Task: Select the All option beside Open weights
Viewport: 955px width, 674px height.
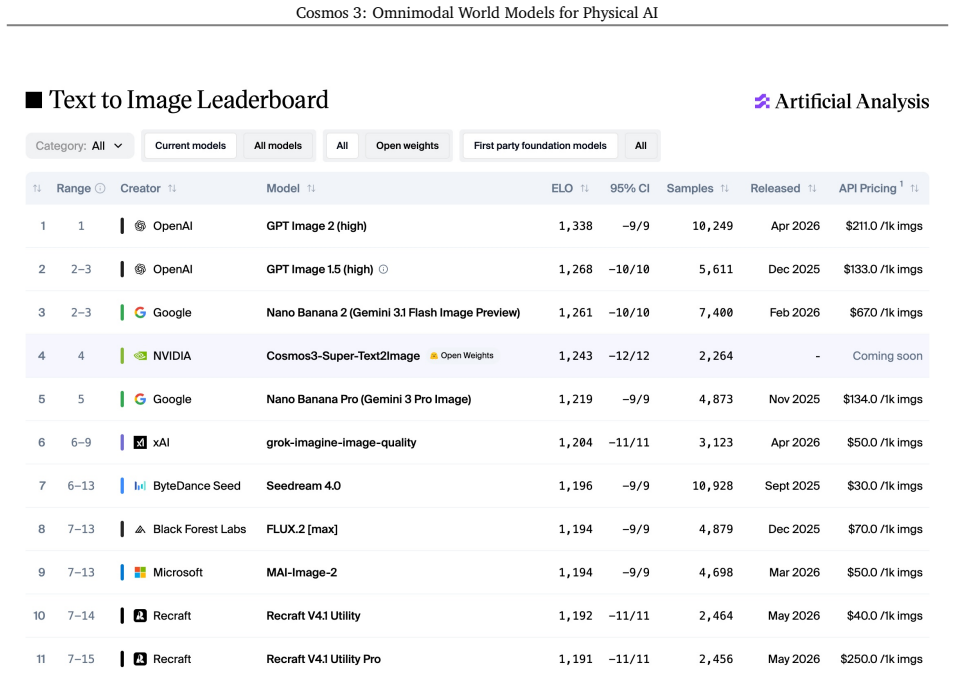Action: (x=342, y=146)
